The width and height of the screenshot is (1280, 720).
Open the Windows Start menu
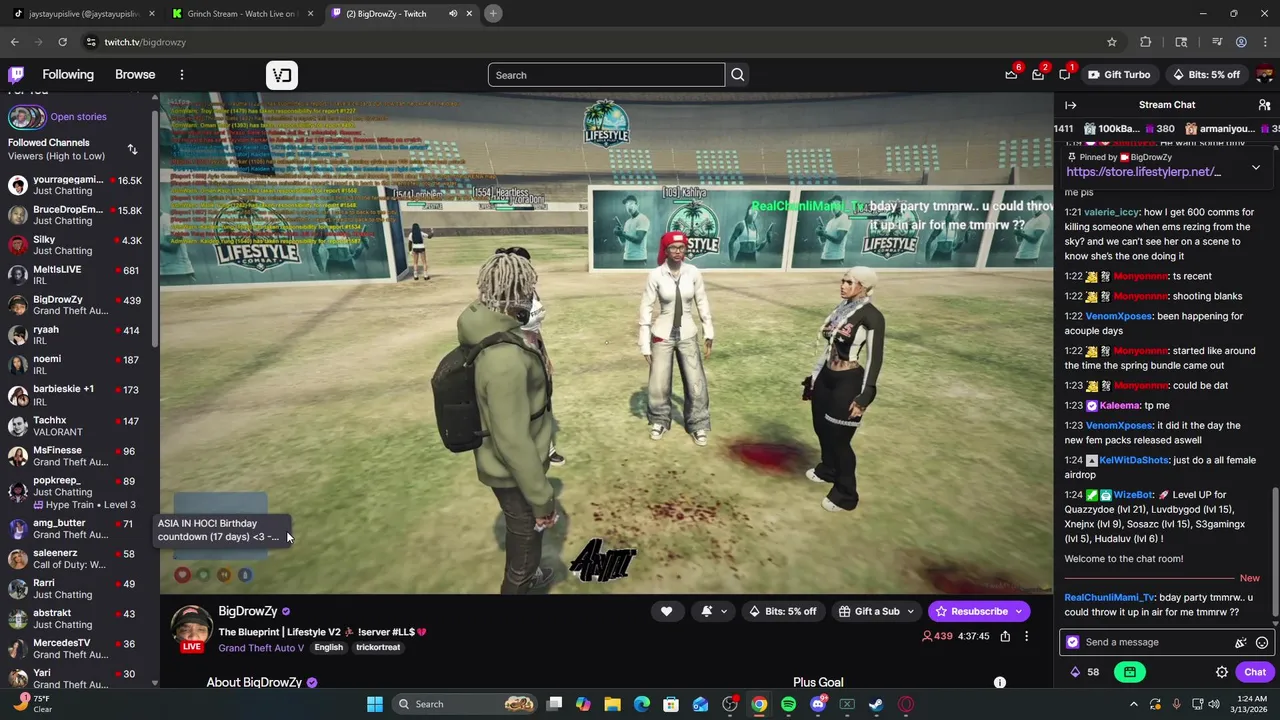[x=375, y=704]
